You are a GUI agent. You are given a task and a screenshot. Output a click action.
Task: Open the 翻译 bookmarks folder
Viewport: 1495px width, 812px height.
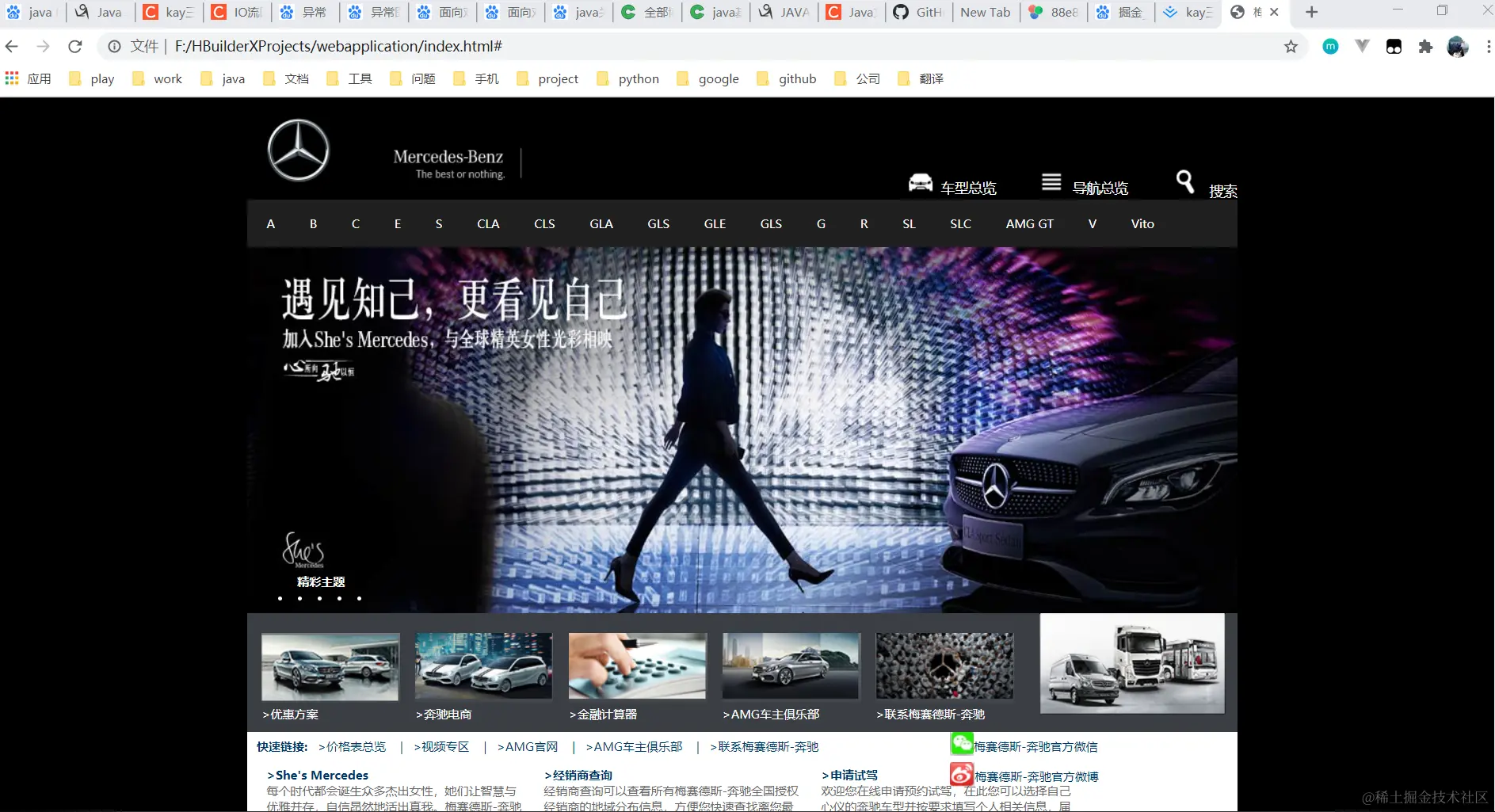(921, 78)
